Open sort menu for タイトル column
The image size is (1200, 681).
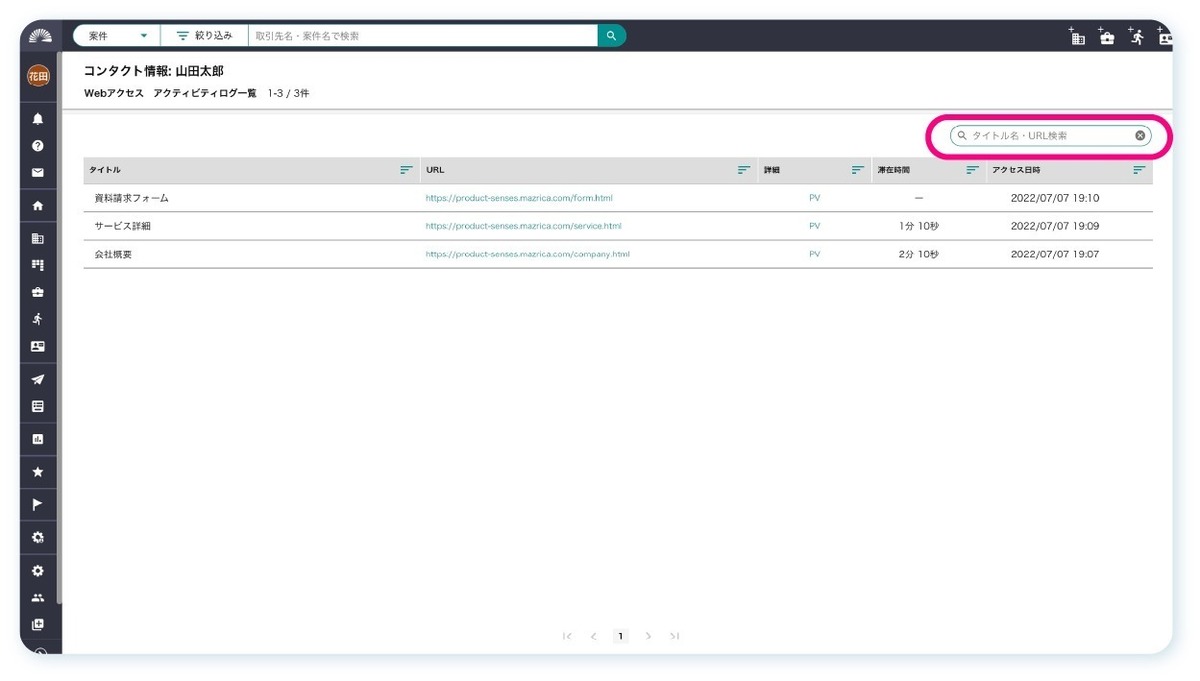pyautogui.click(x=406, y=171)
